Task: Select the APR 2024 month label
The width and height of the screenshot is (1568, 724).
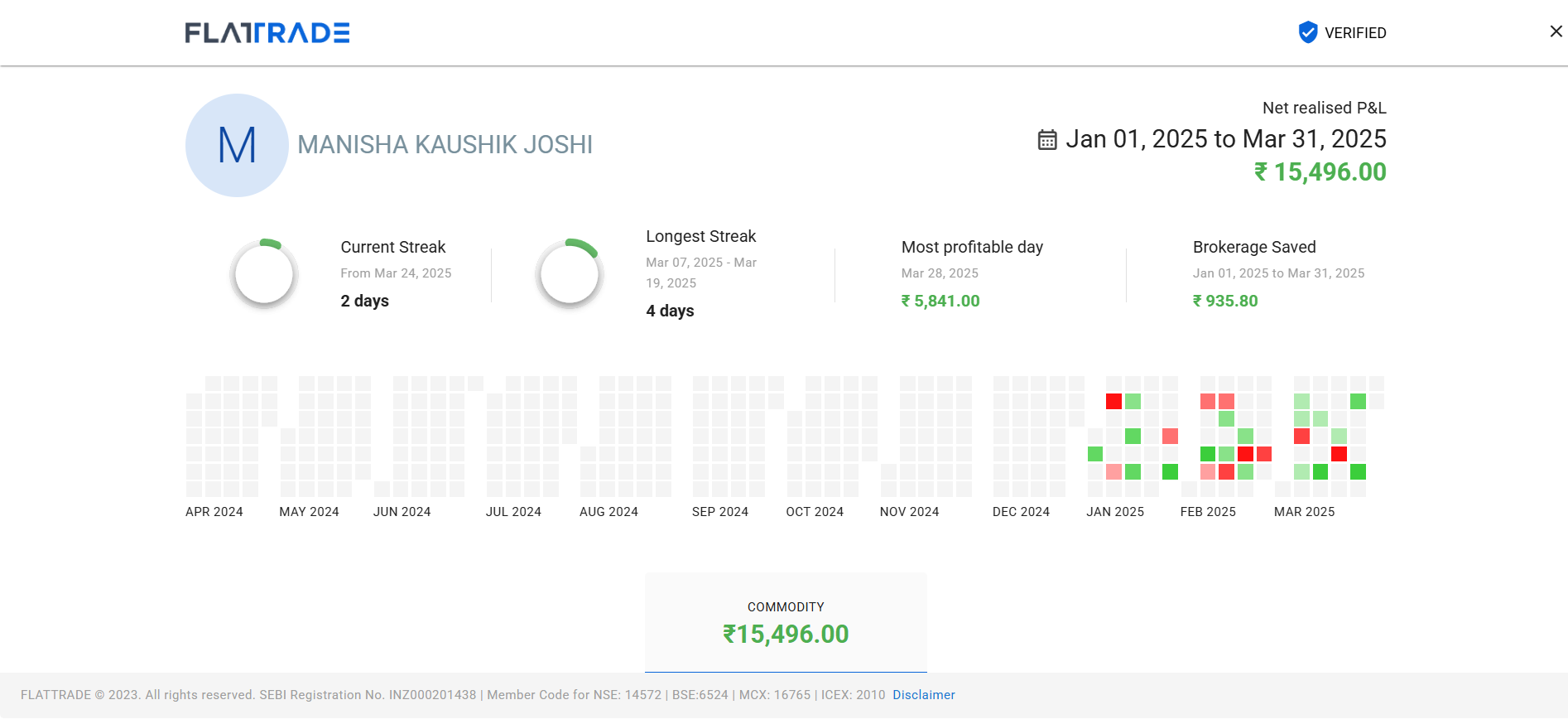Action: [x=214, y=512]
